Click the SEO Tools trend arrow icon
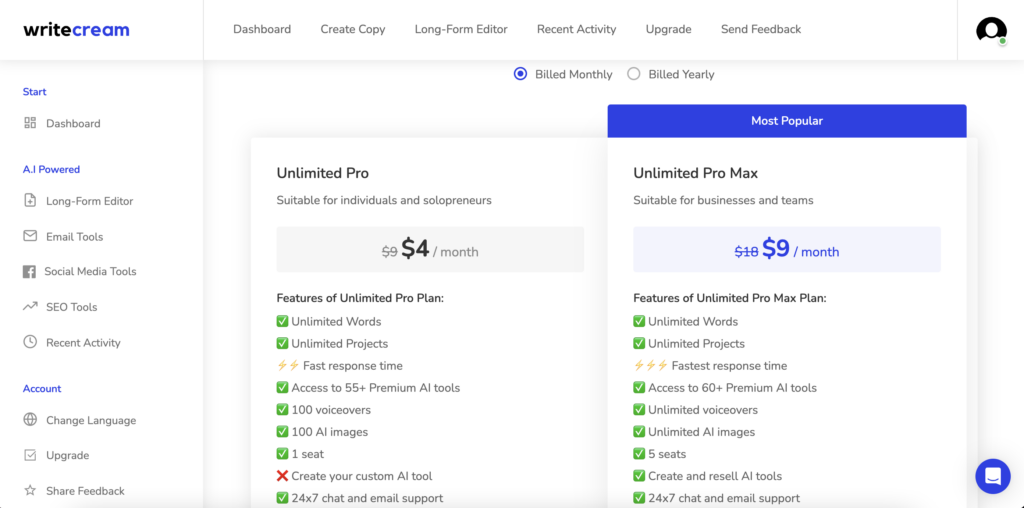The width and height of the screenshot is (1024, 508). pyautogui.click(x=30, y=307)
